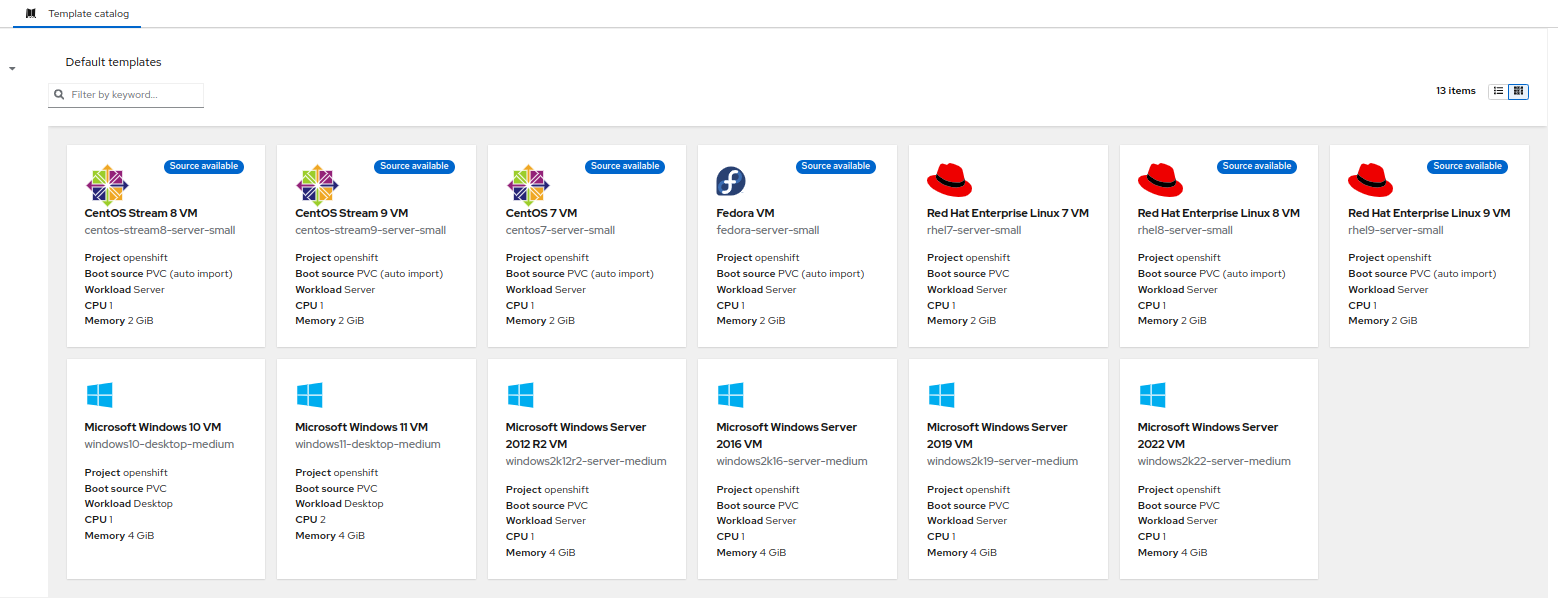This screenshot has height=611, width=1558.
Task: Click the Template catalog book icon
Action: coord(31,14)
